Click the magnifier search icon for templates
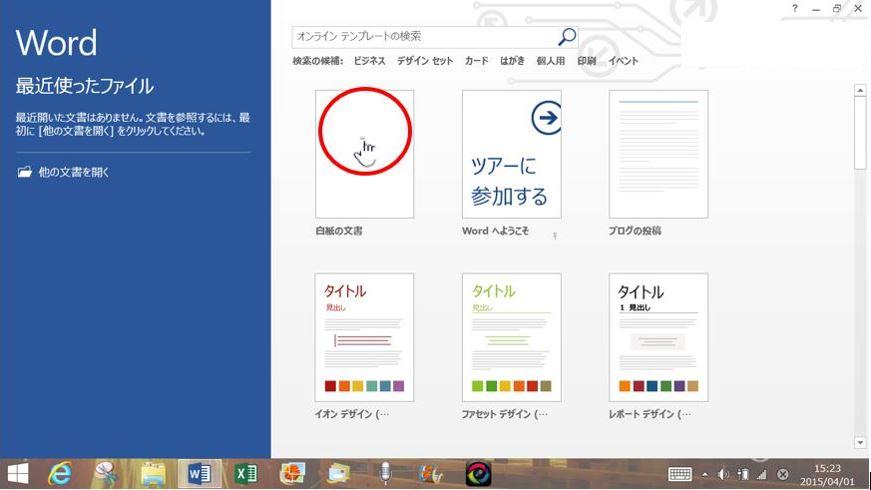Screen dimensions: 871x490 [567, 37]
